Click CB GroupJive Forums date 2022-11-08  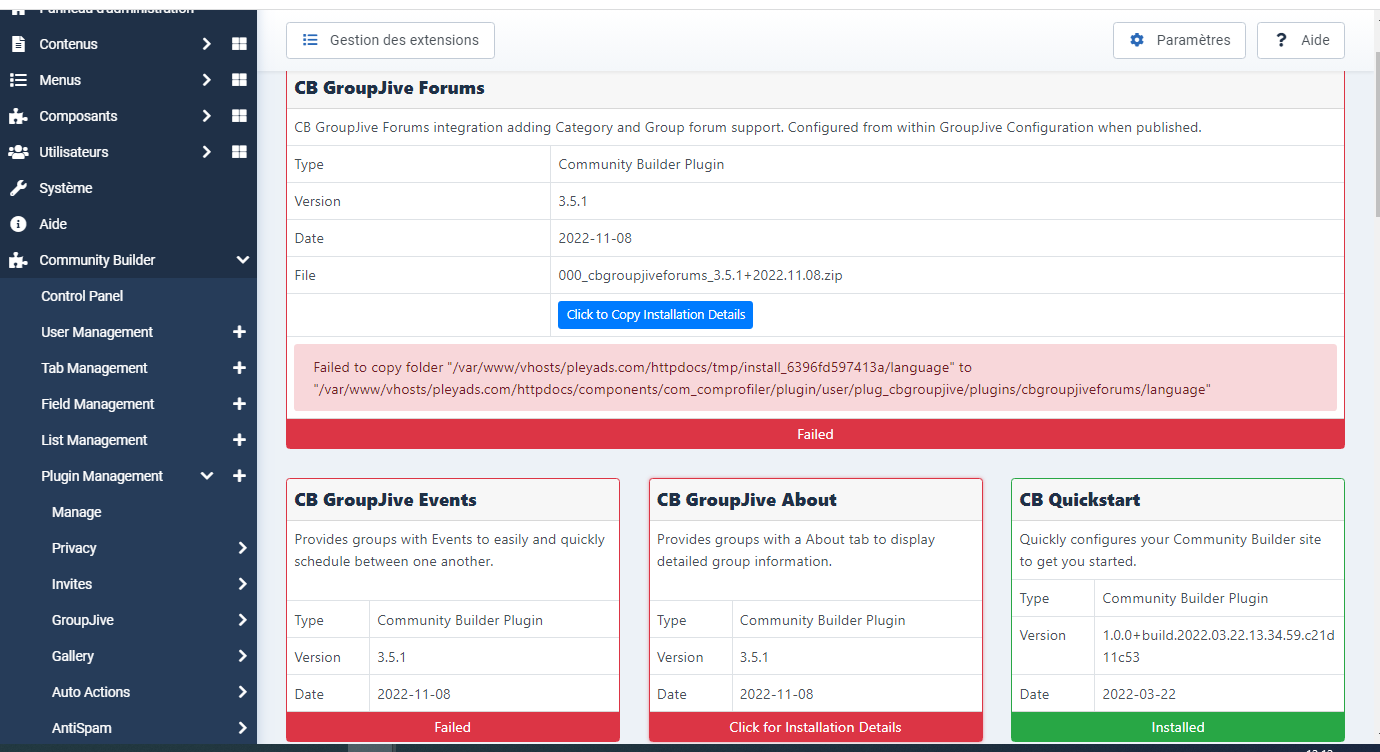(x=595, y=238)
